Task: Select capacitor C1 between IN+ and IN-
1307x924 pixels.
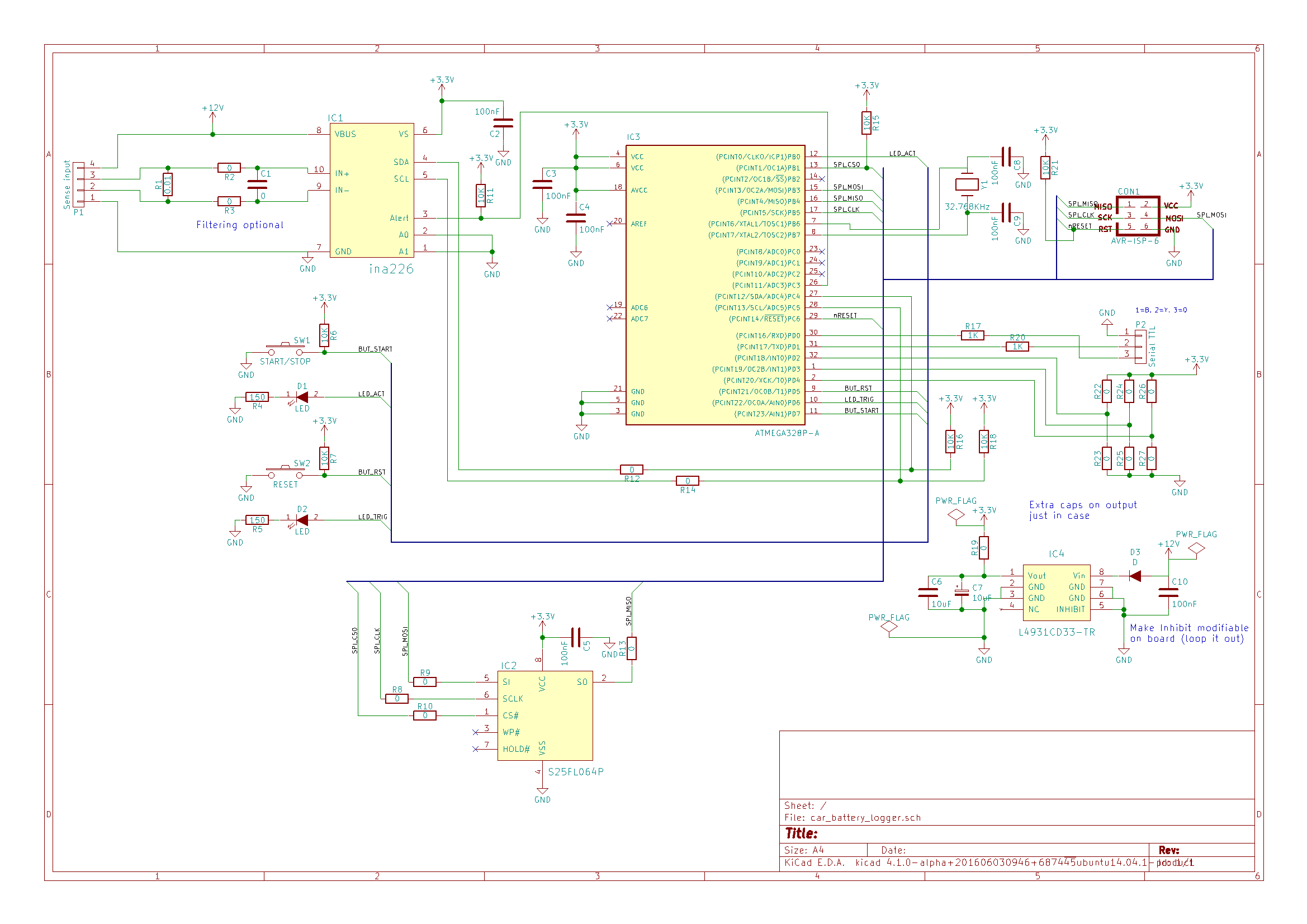Action: 257,184
